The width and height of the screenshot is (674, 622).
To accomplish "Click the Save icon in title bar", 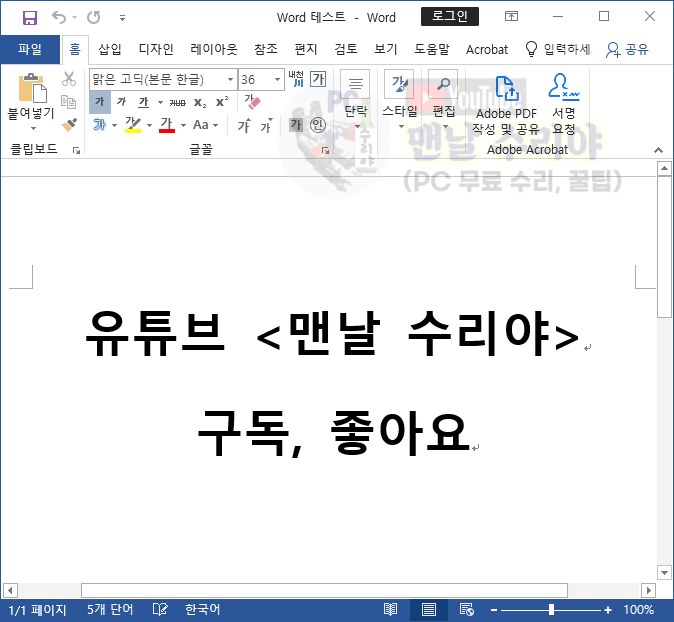I will pos(30,18).
